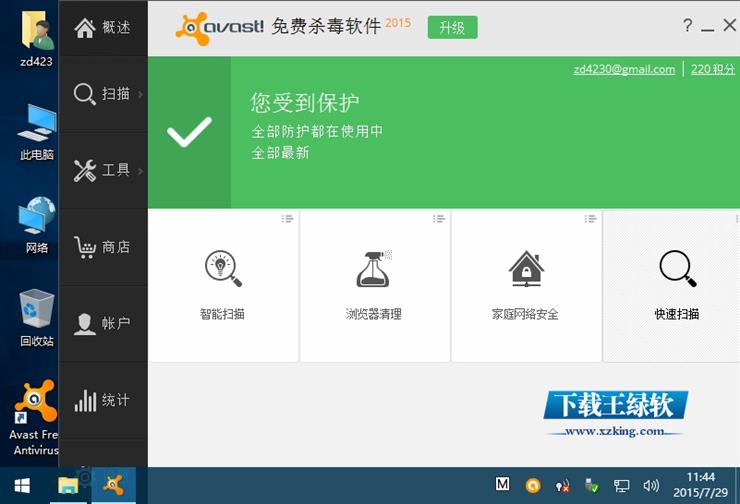Viewport: 740px width, 504px height.
Task: Open the help question mark icon
Action: click(x=688, y=25)
